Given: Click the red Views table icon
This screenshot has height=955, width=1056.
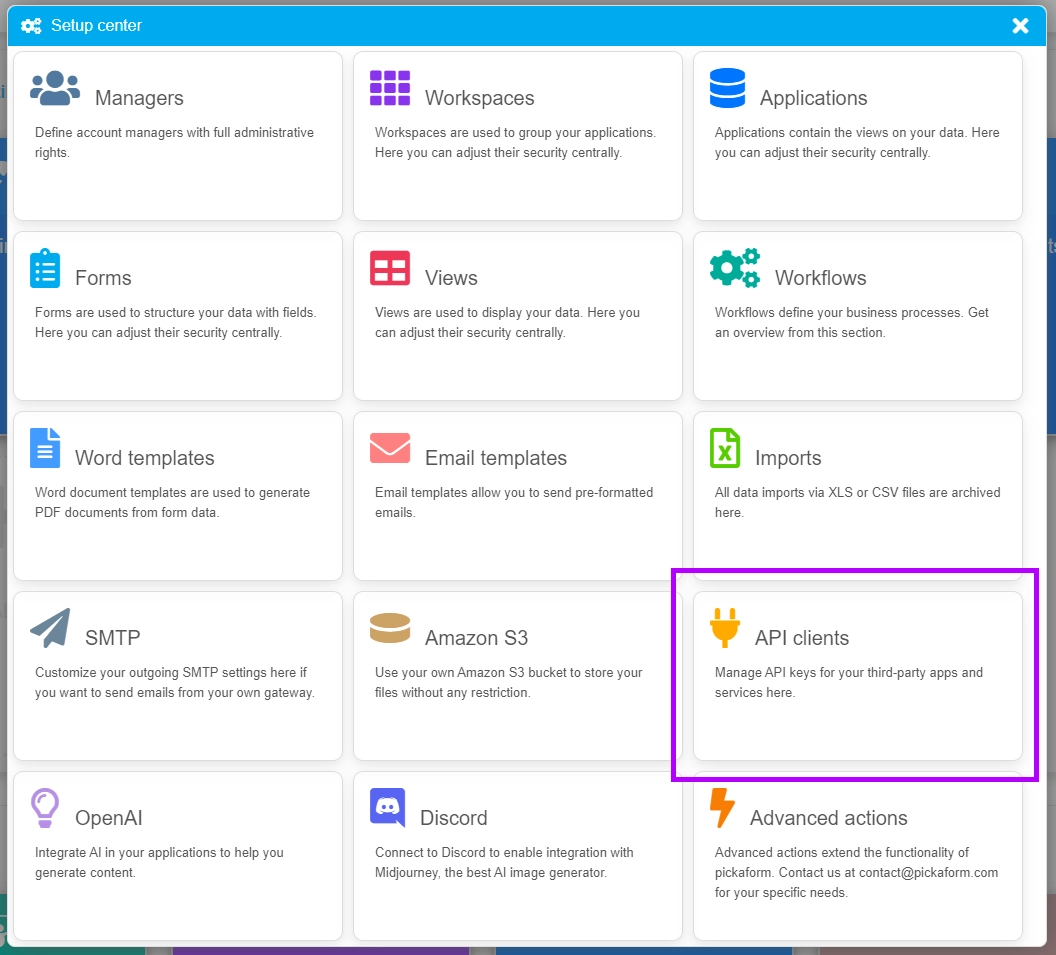Looking at the screenshot, I should [x=390, y=269].
